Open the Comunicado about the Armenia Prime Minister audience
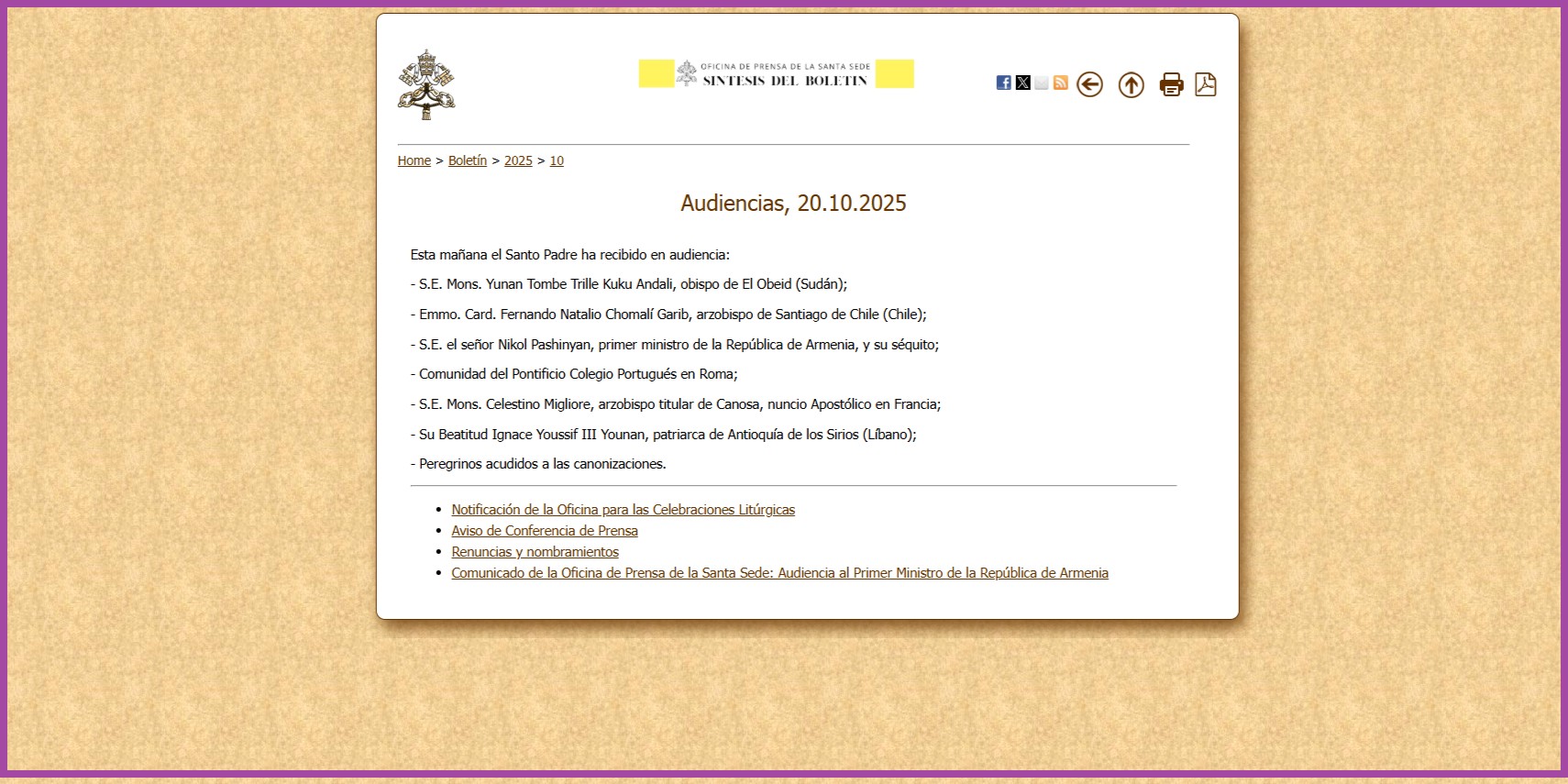1568x784 pixels. (x=780, y=573)
